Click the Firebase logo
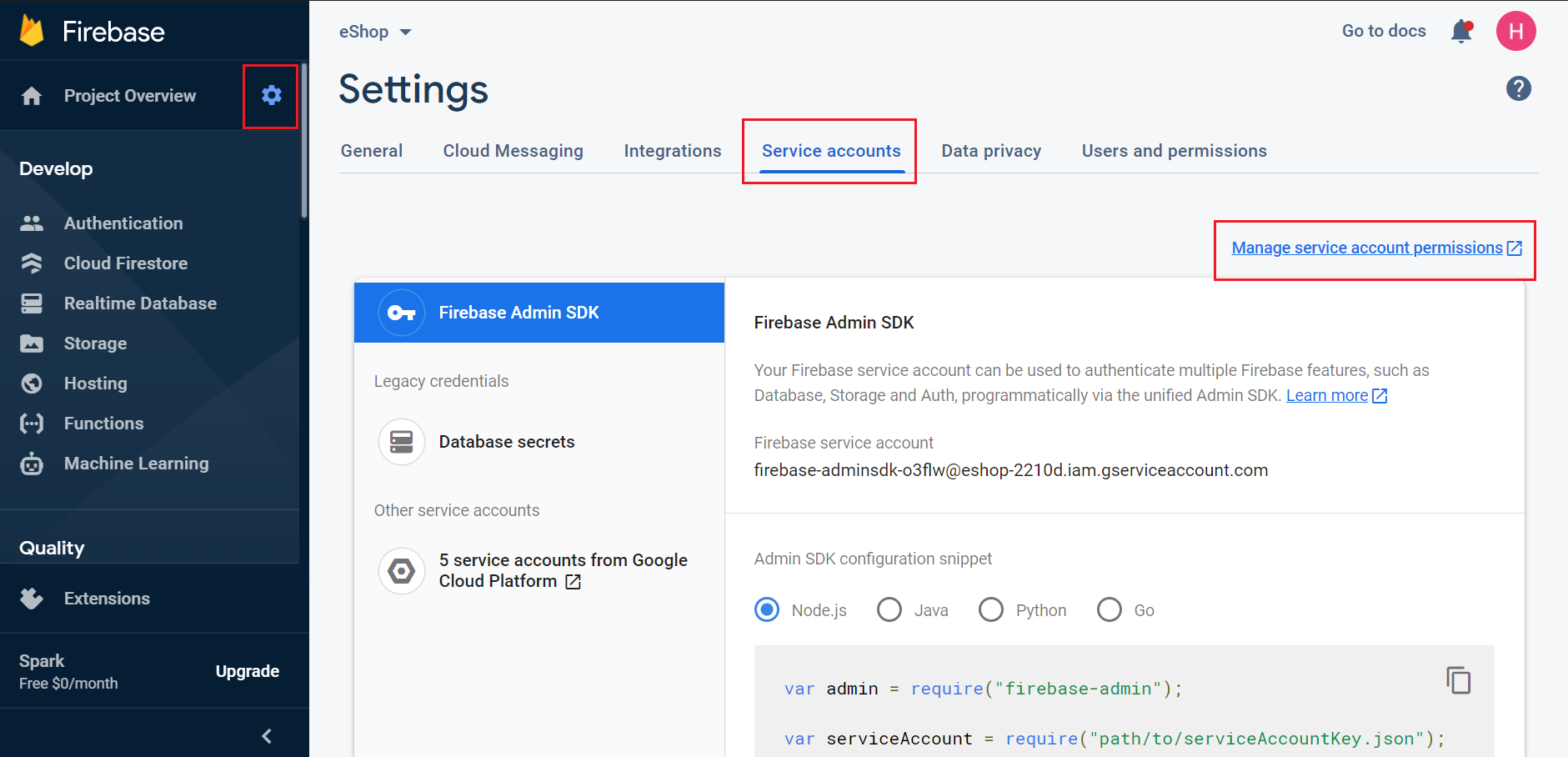The width and height of the screenshot is (1568, 757). 32,31
